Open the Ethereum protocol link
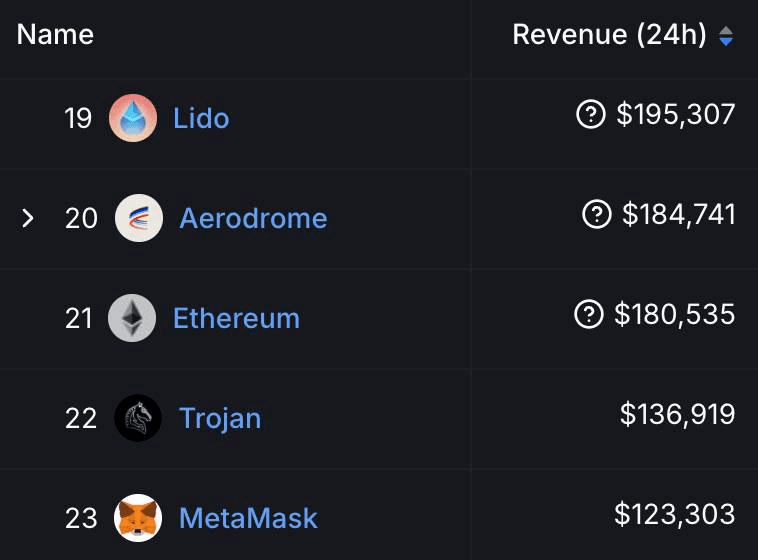 point(236,318)
